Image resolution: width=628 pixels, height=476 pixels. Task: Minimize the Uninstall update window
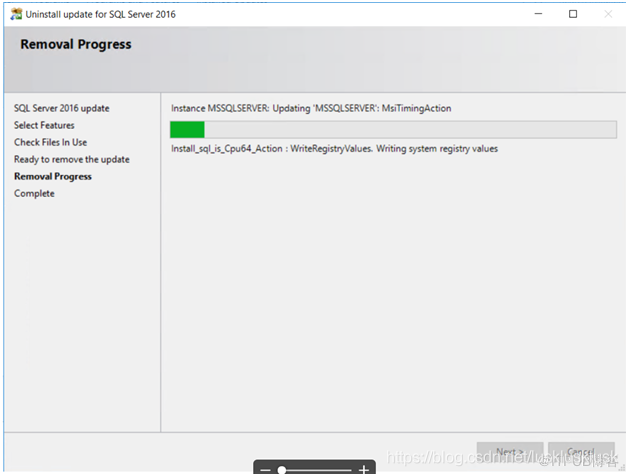tap(538, 14)
